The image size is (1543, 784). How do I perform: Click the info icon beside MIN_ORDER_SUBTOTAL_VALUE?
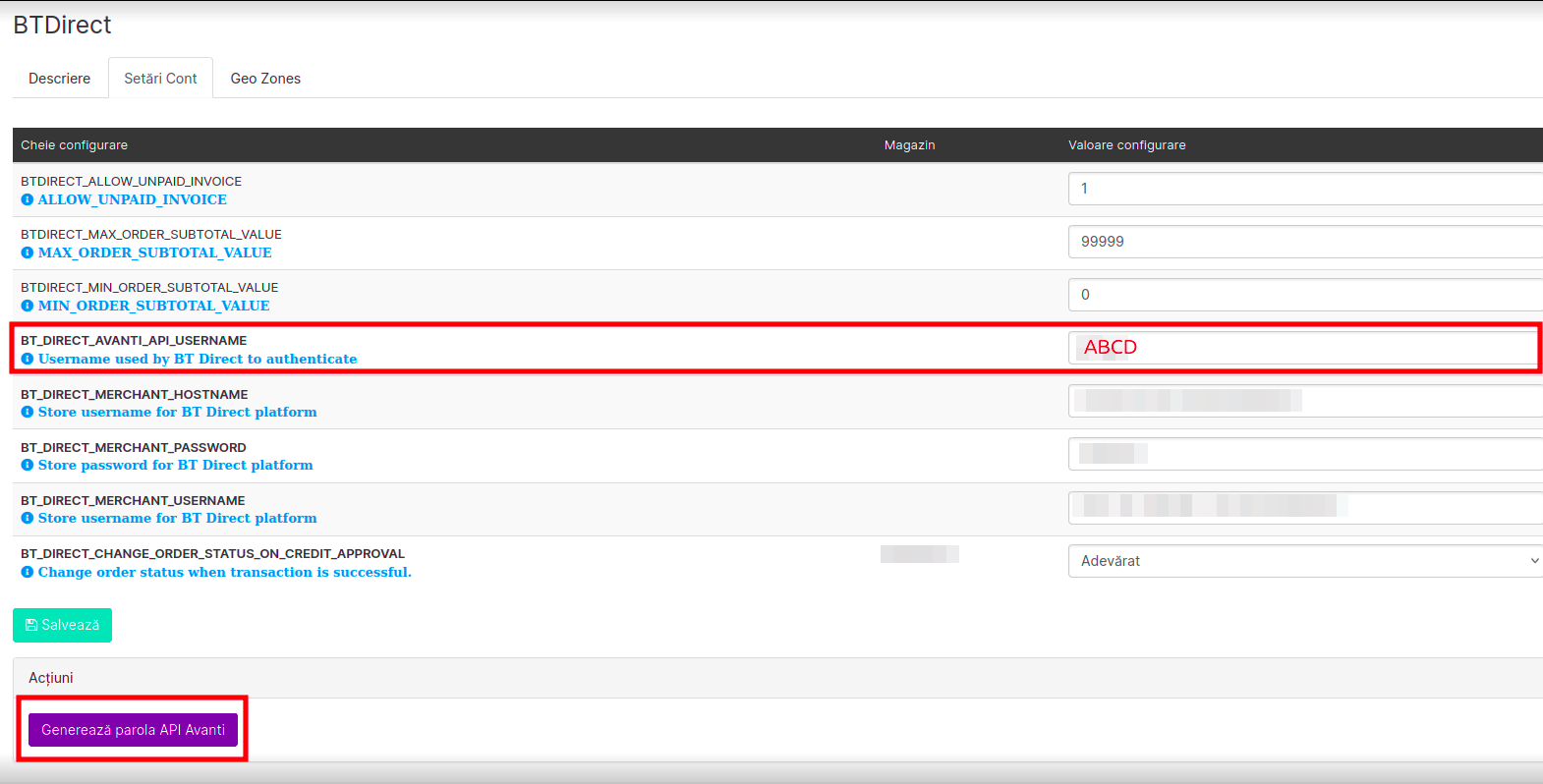click(x=28, y=306)
